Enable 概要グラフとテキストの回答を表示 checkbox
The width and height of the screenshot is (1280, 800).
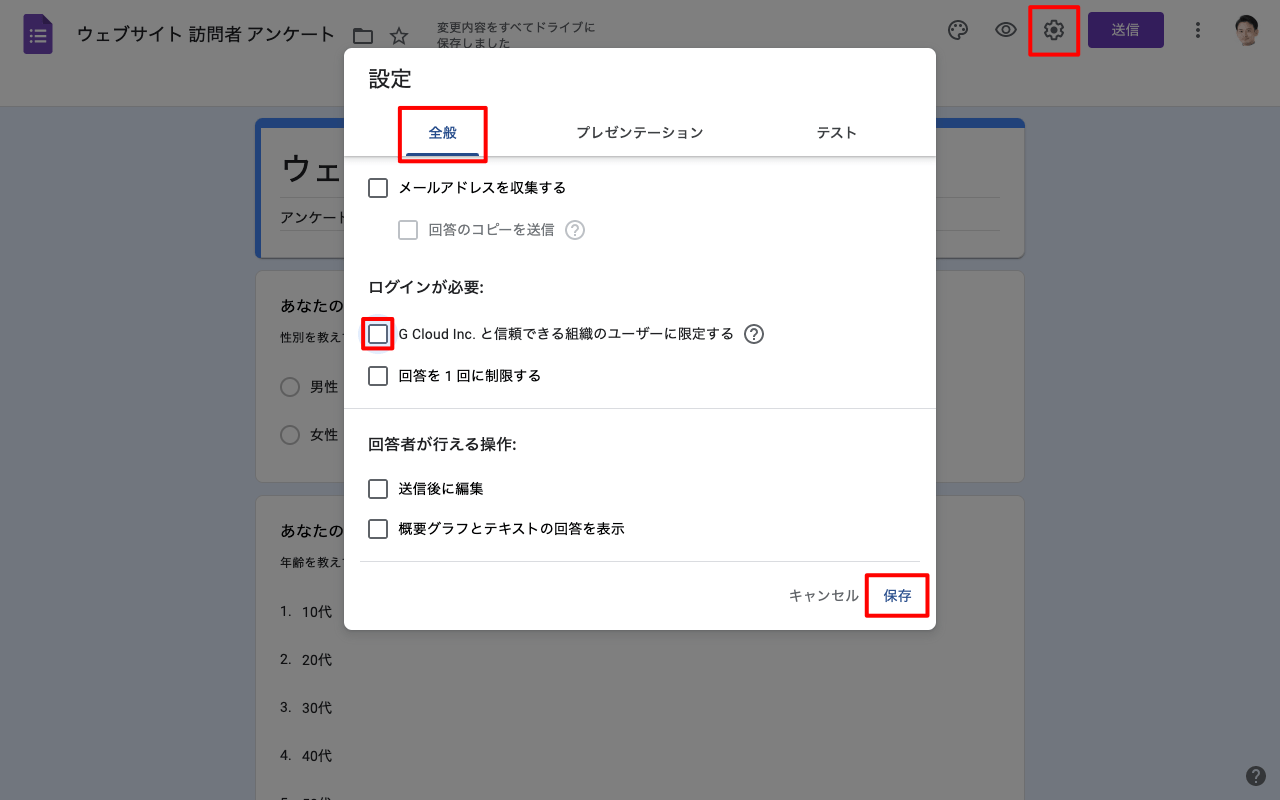[378, 529]
